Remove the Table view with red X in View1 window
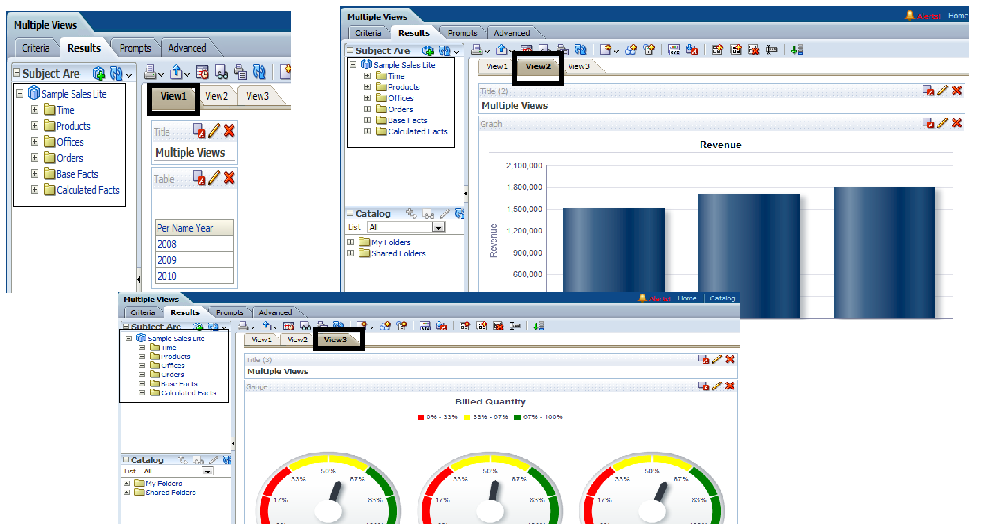This screenshot has width=986, height=526. coord(230,178)
